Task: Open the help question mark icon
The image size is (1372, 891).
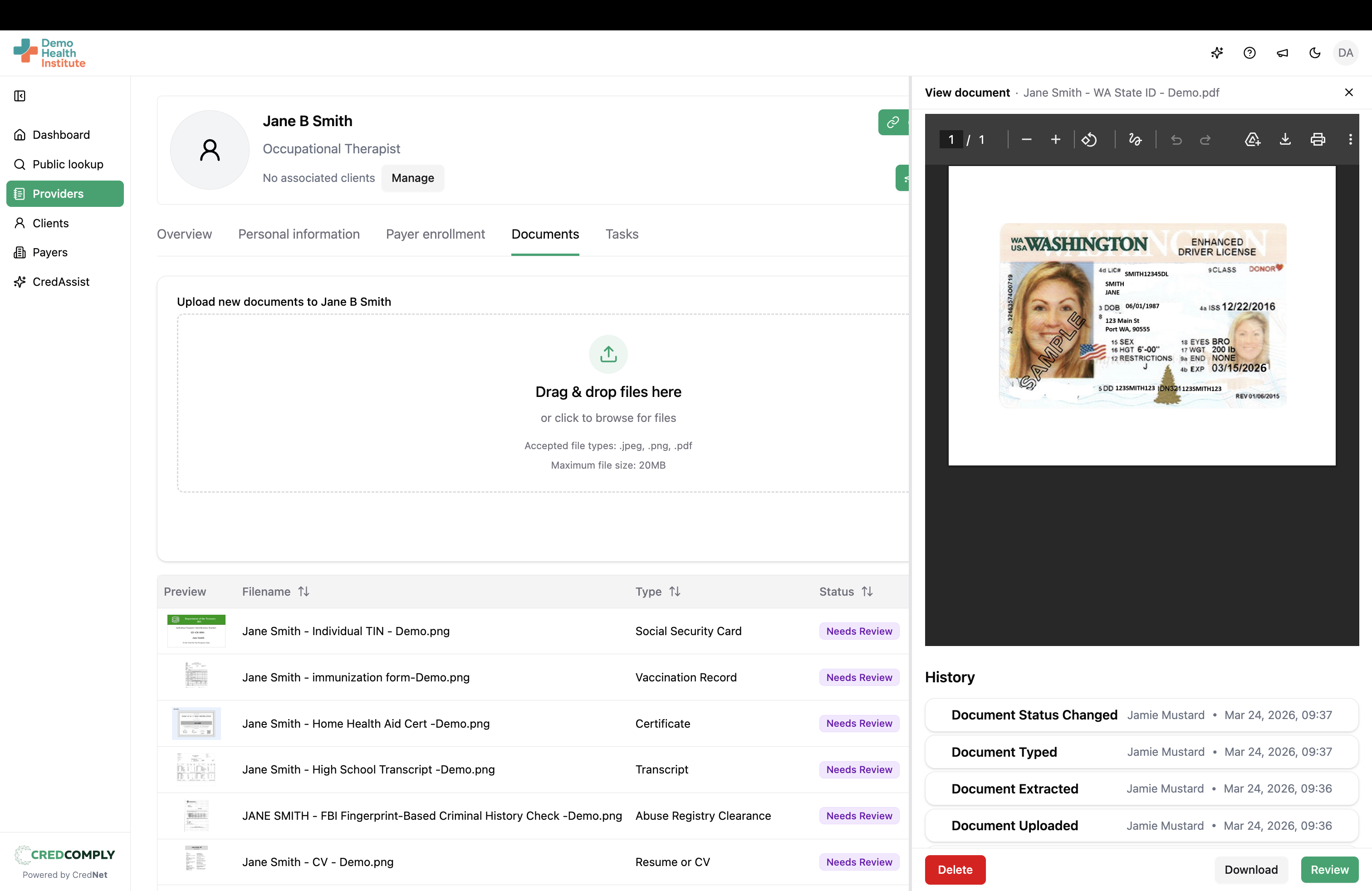Action: click(x=1249, y=53)
